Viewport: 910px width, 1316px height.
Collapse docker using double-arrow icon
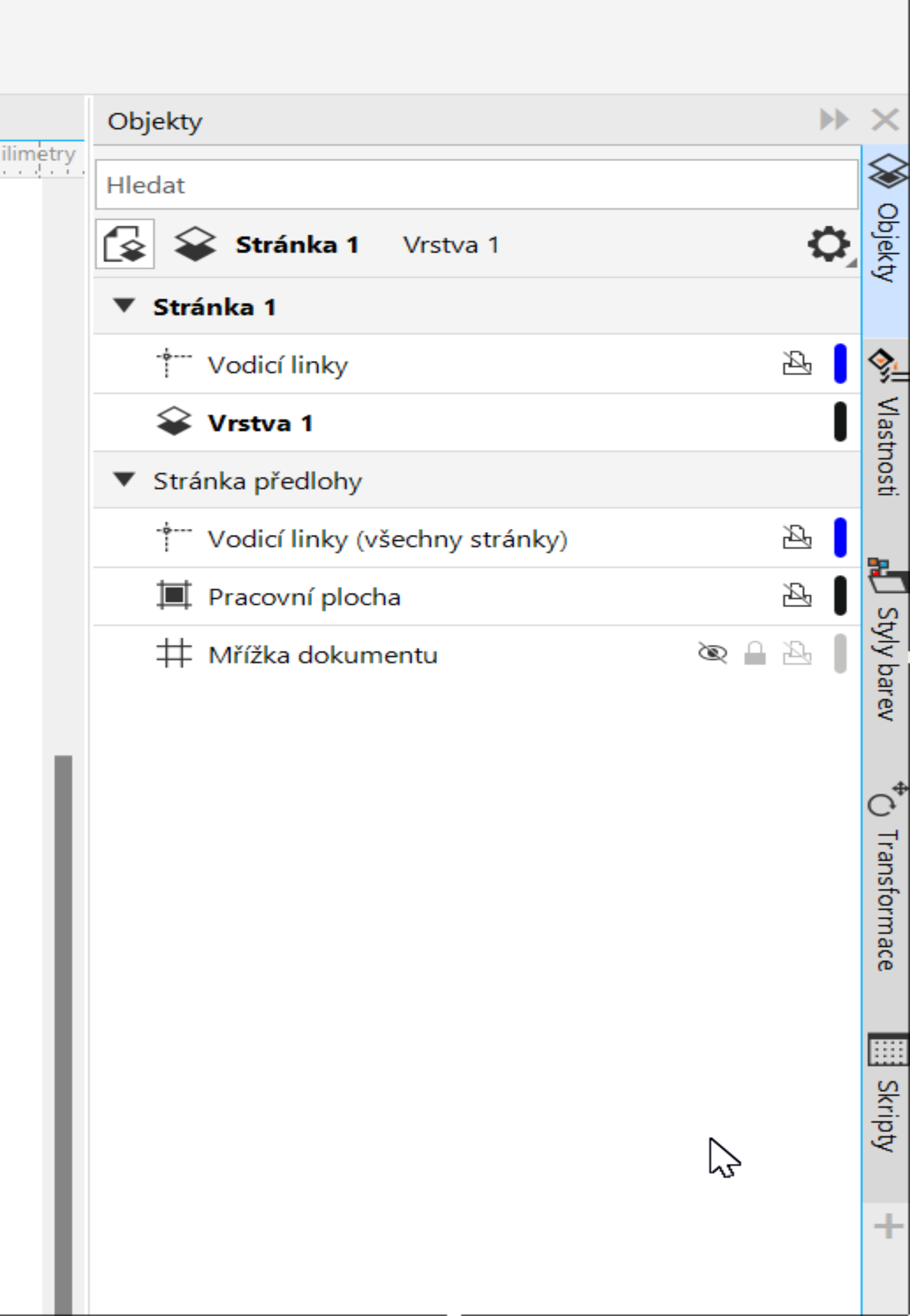point(834,120)
